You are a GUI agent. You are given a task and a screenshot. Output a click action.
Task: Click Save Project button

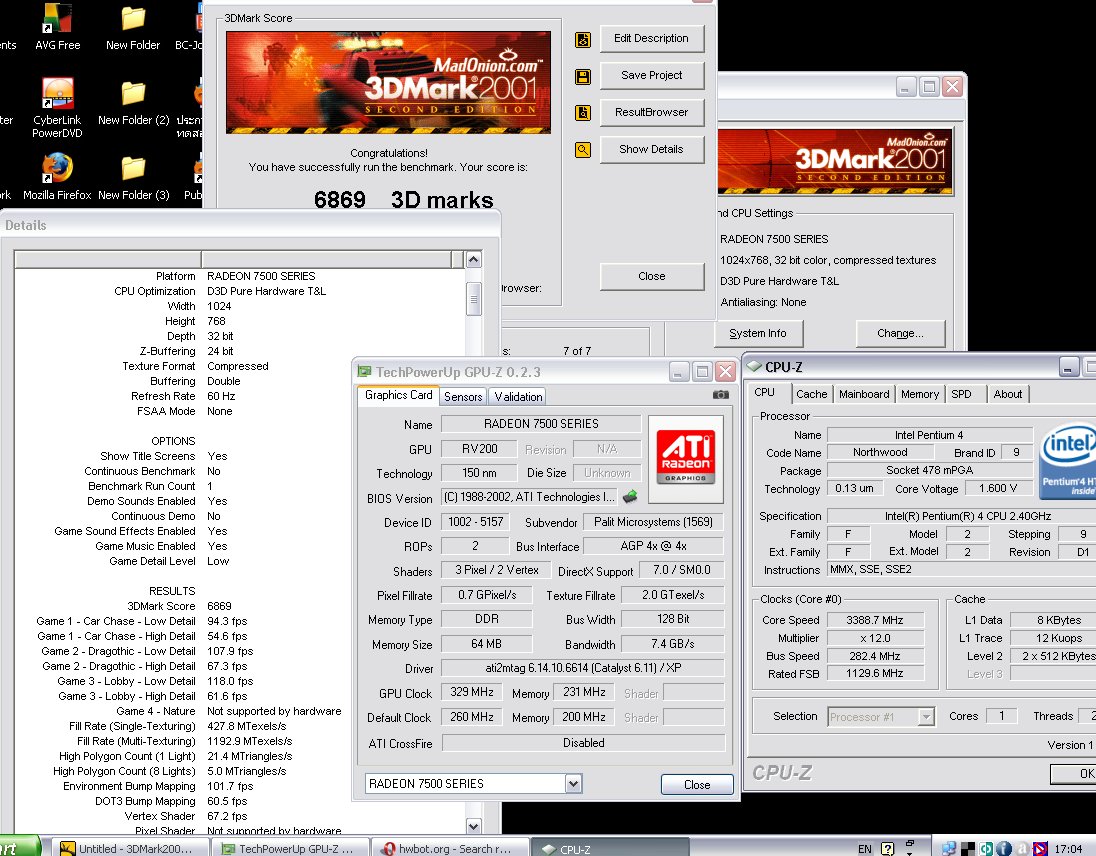pos(651,75)
